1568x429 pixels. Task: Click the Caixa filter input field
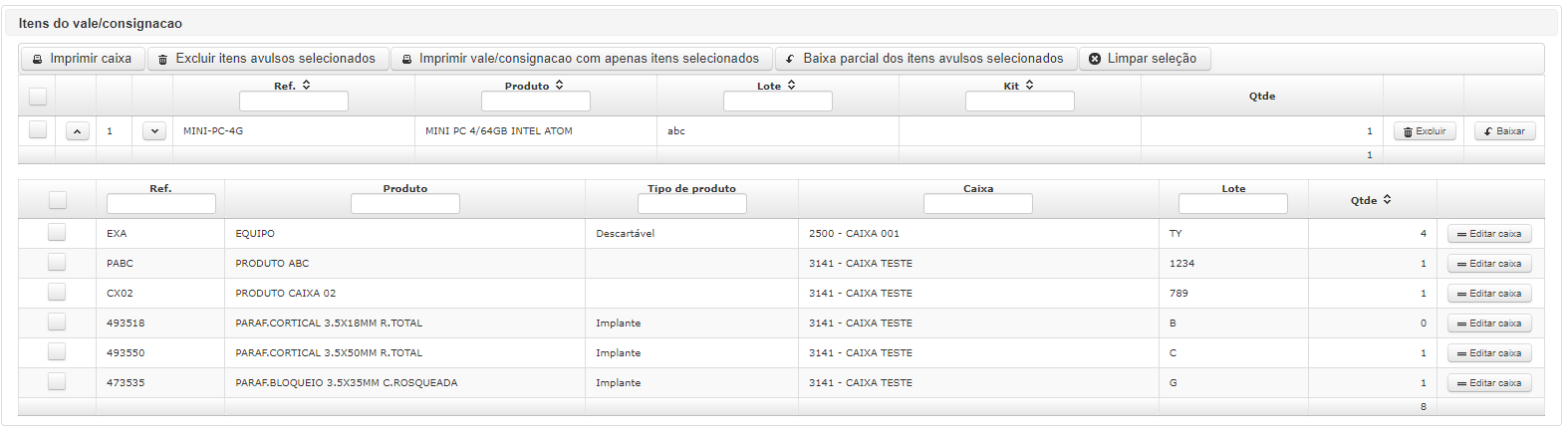[978, 204]
